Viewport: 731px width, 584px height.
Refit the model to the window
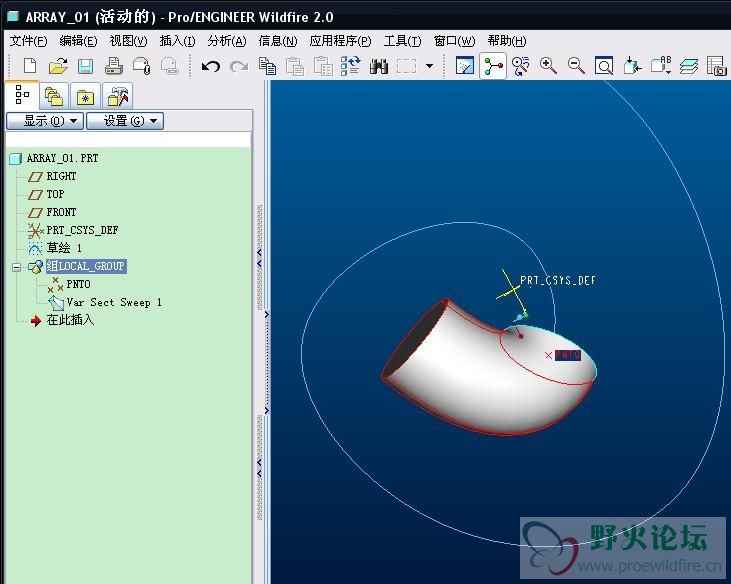[604, 66]
